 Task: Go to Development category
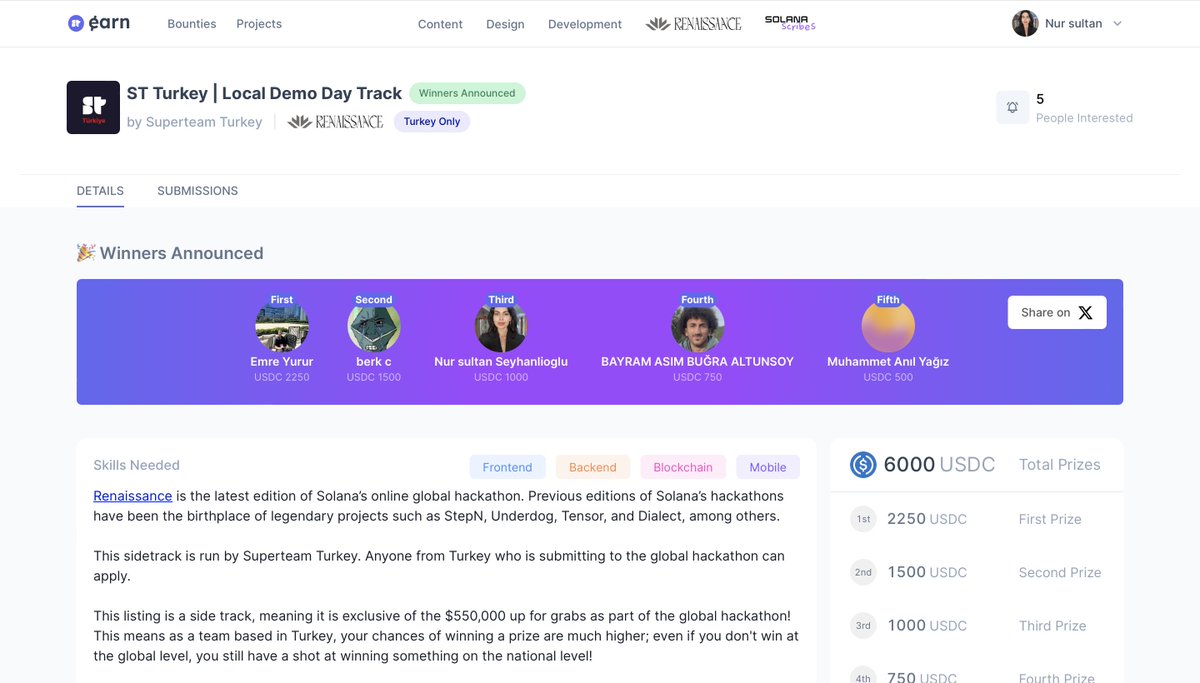coord(585,24)
